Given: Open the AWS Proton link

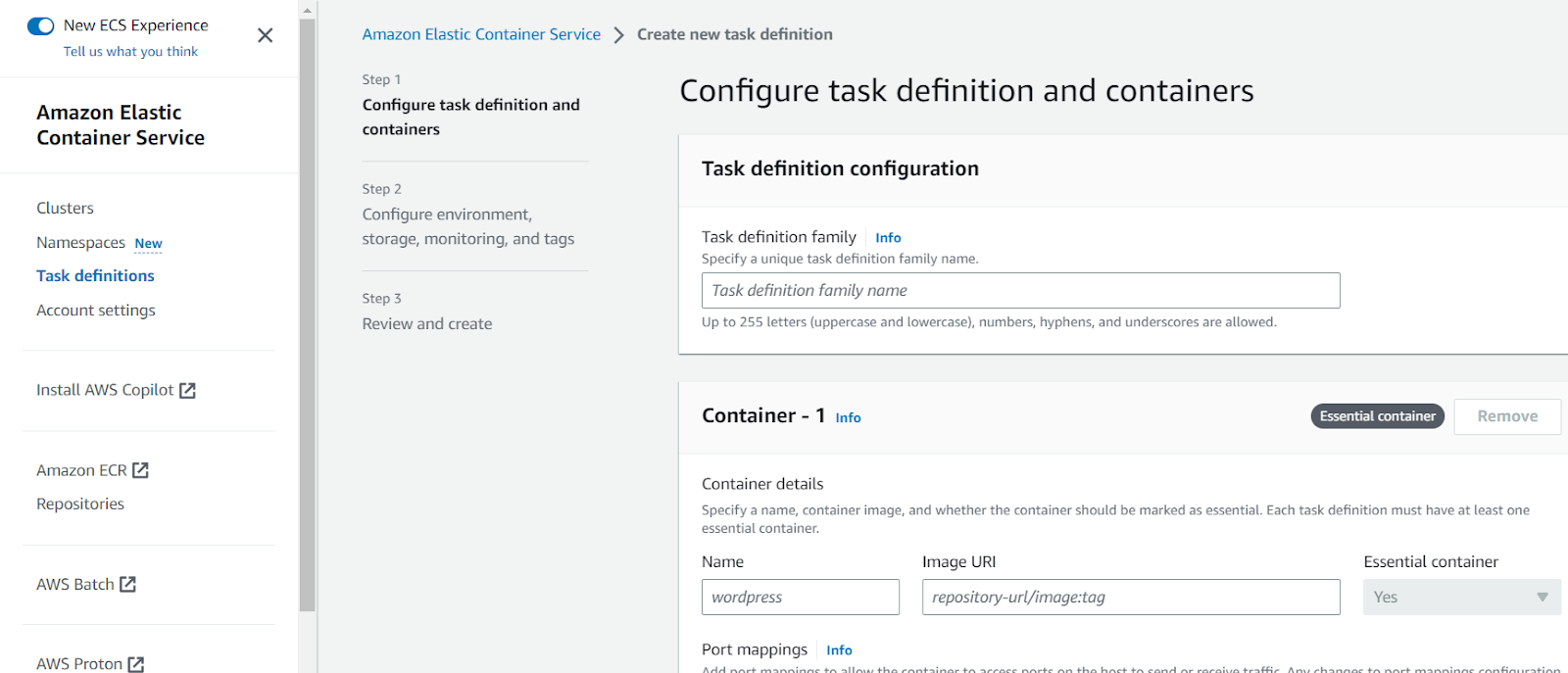Looking at the screenshot, I should click(79, 663).
